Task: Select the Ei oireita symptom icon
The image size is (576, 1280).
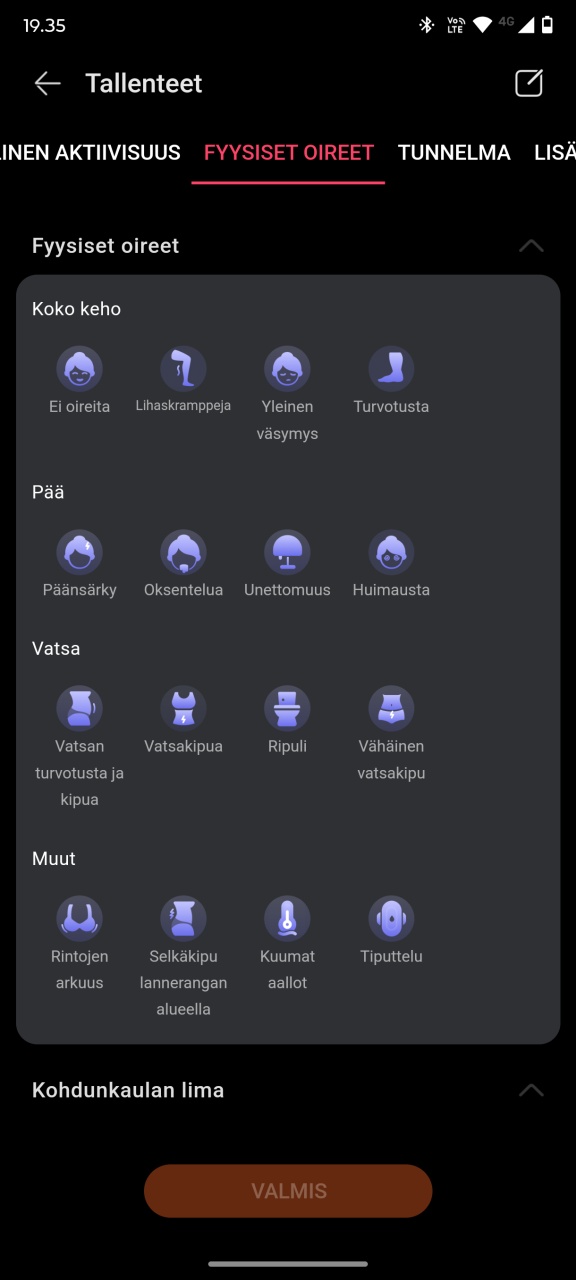Action: click(x=79, y=369)
